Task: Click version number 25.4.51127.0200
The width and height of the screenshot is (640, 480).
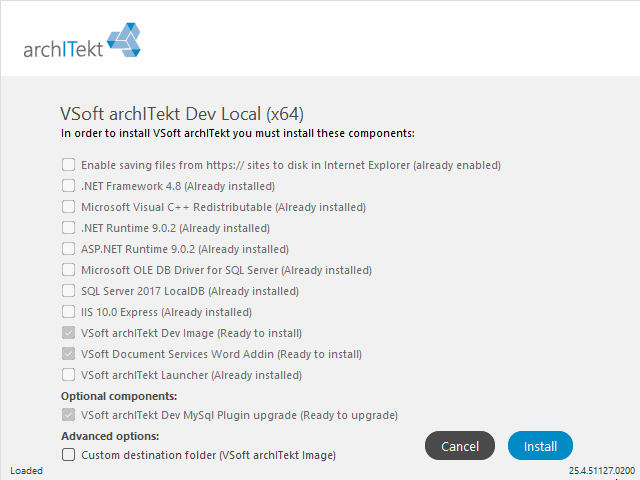Action: (x=602, y=471)
